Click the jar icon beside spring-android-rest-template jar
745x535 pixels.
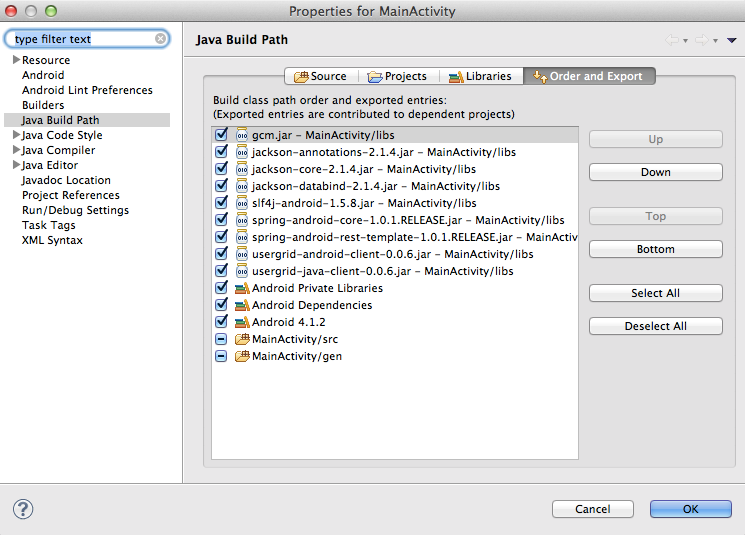[x=242, y=237]
